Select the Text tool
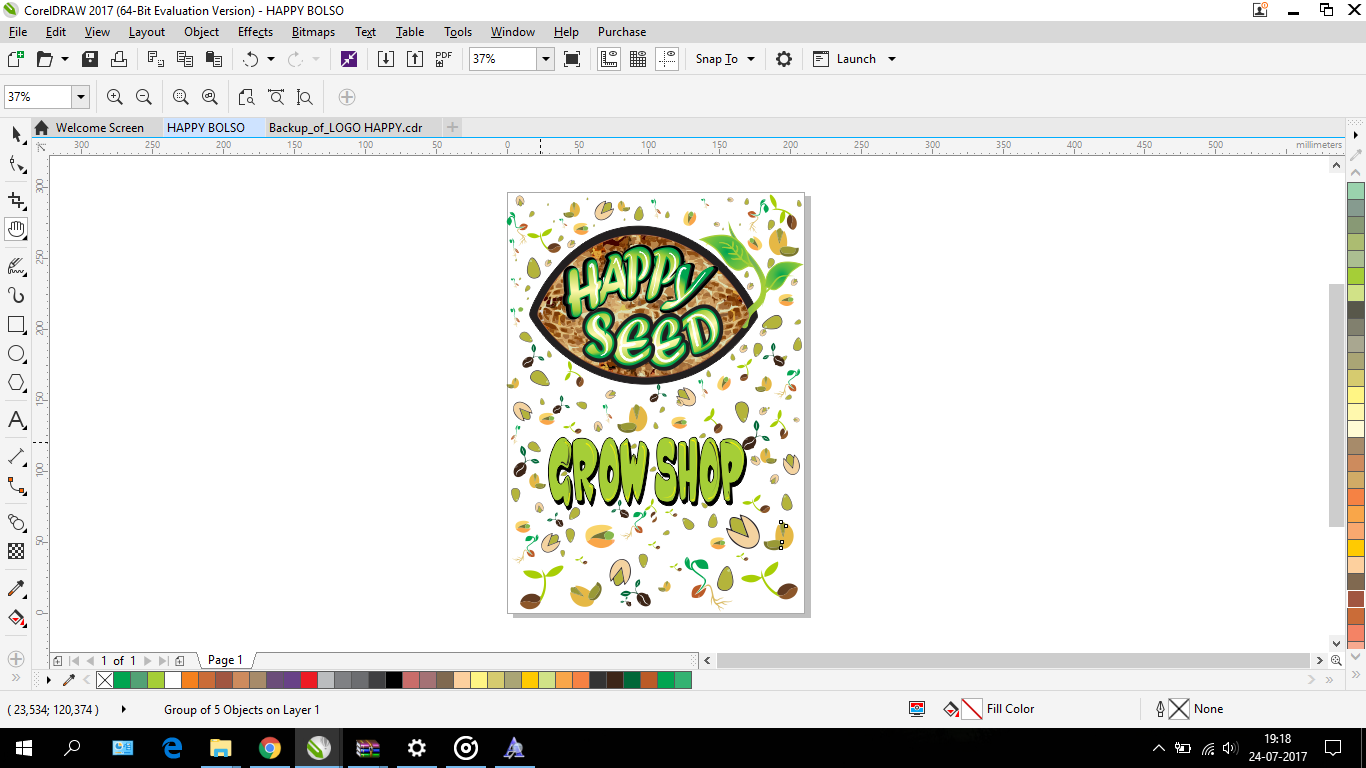This screenshot has height=768, width=1366. tap(16, 420)
